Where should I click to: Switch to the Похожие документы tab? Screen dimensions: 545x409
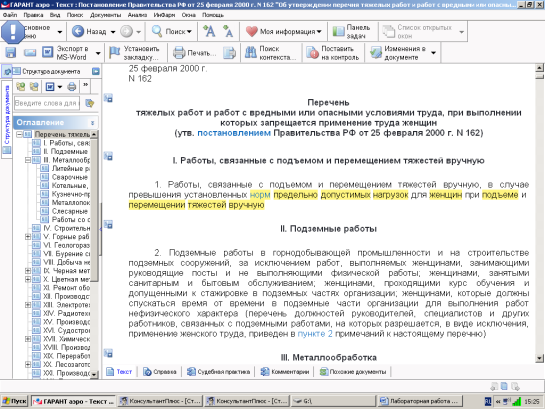(353, 372)
